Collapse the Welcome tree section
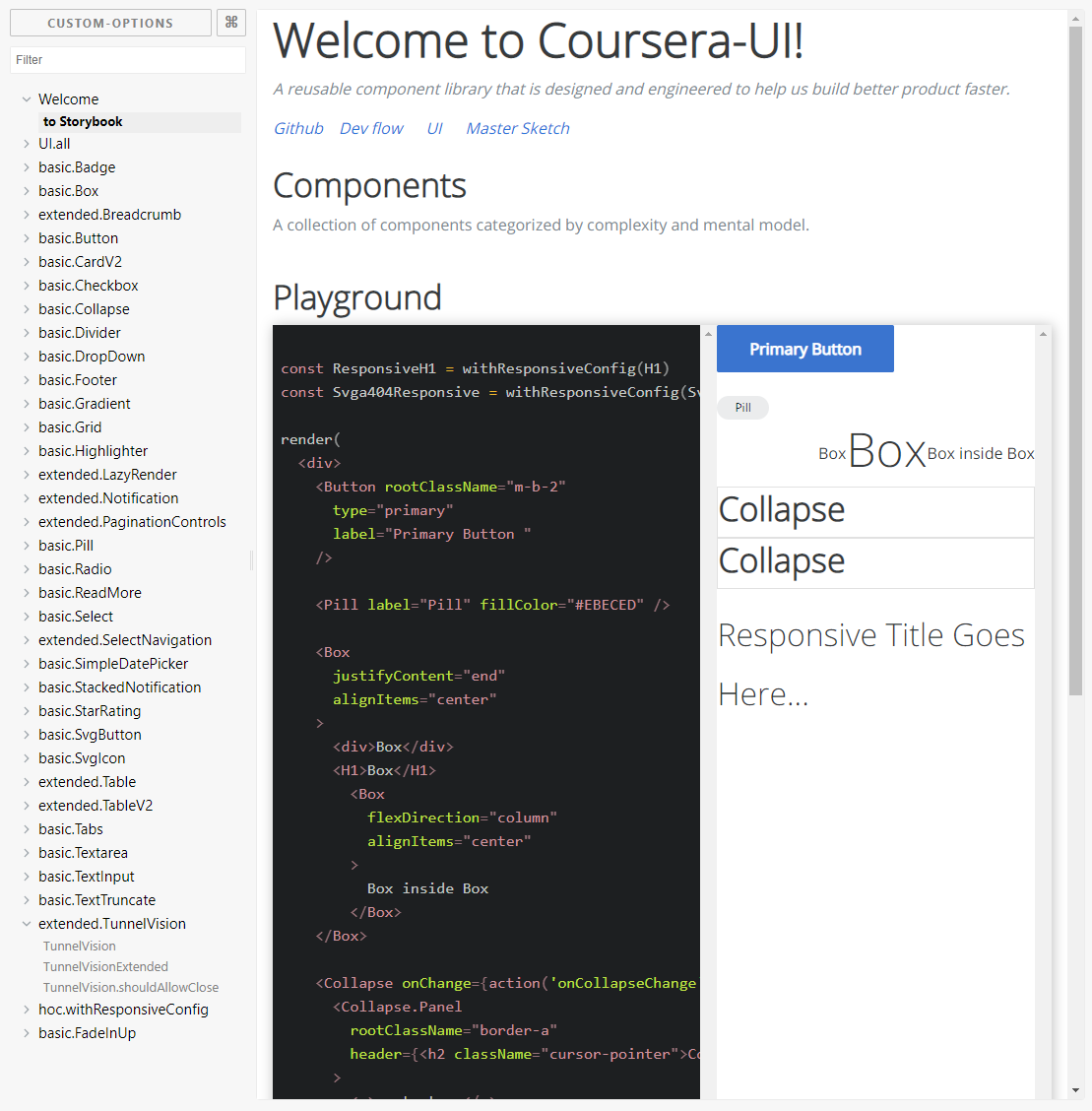The image size is (1092, 1111). point(69,99)
